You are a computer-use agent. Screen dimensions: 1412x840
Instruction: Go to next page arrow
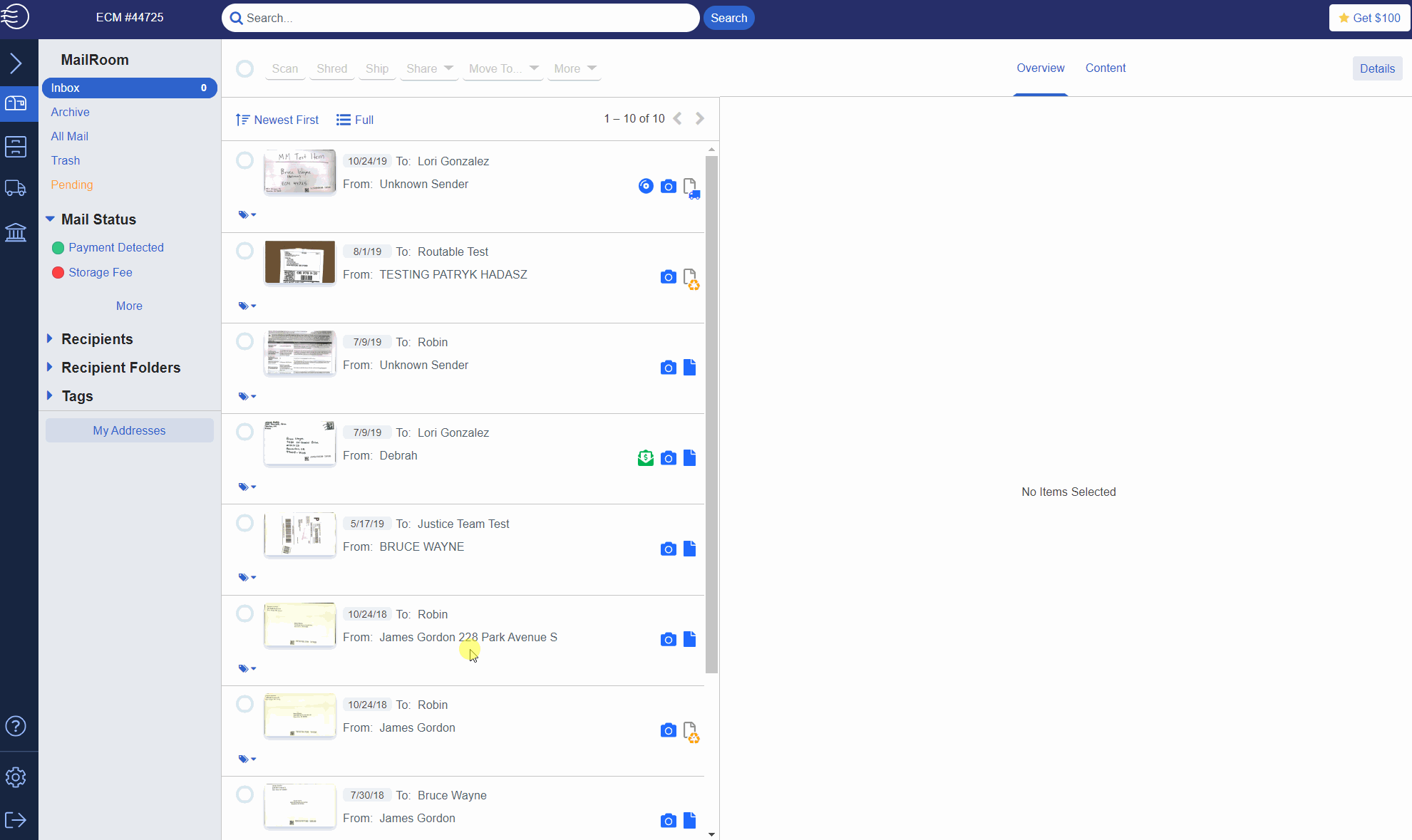(x=700, y=118)
